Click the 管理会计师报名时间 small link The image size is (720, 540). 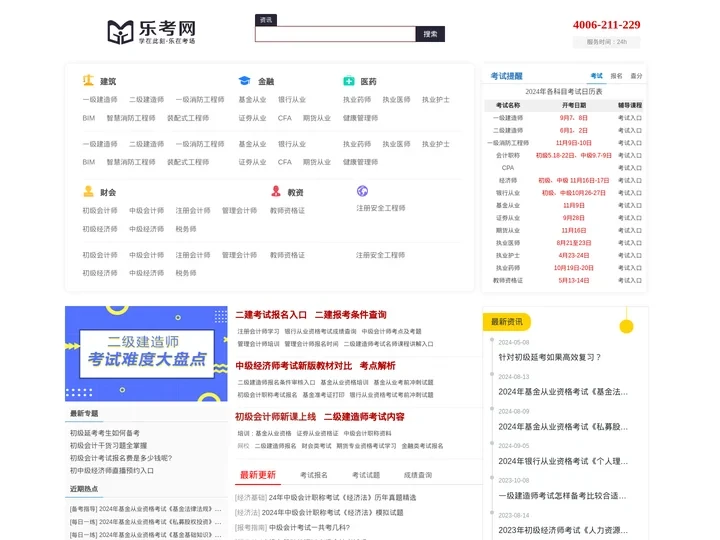311,344
